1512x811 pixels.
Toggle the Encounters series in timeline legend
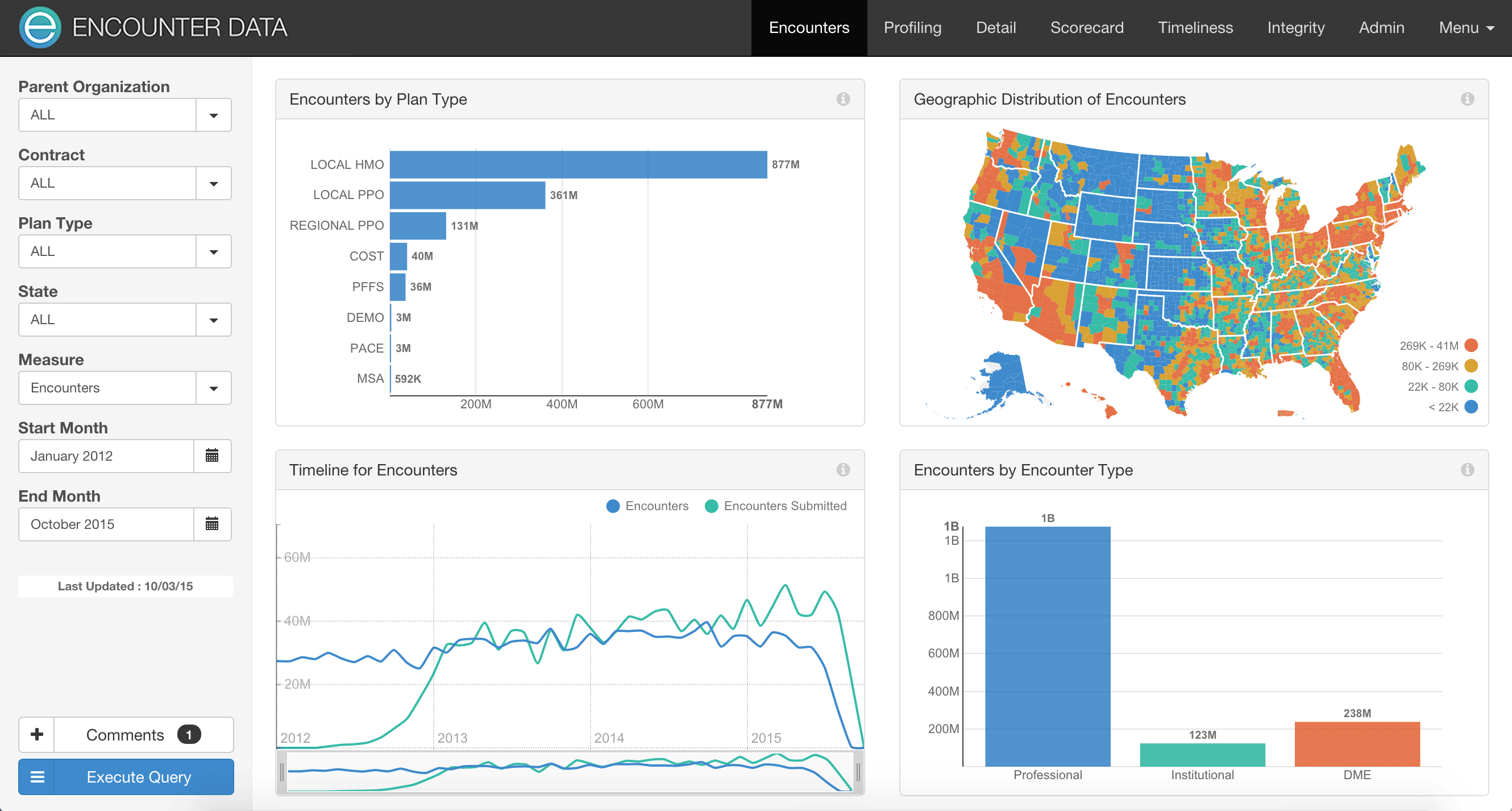(x=647, y=506)
